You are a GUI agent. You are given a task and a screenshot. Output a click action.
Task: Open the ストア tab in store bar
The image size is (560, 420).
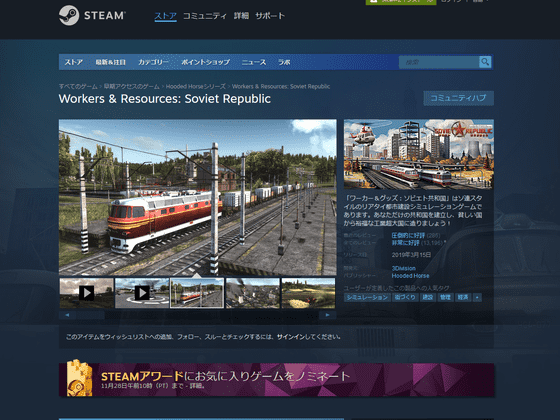click(74, 62)
